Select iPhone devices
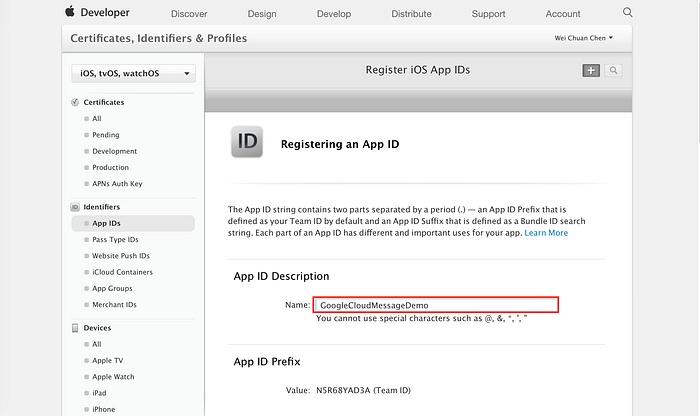The width and height of the screenshot is (700, 416). tap(104, 409)
